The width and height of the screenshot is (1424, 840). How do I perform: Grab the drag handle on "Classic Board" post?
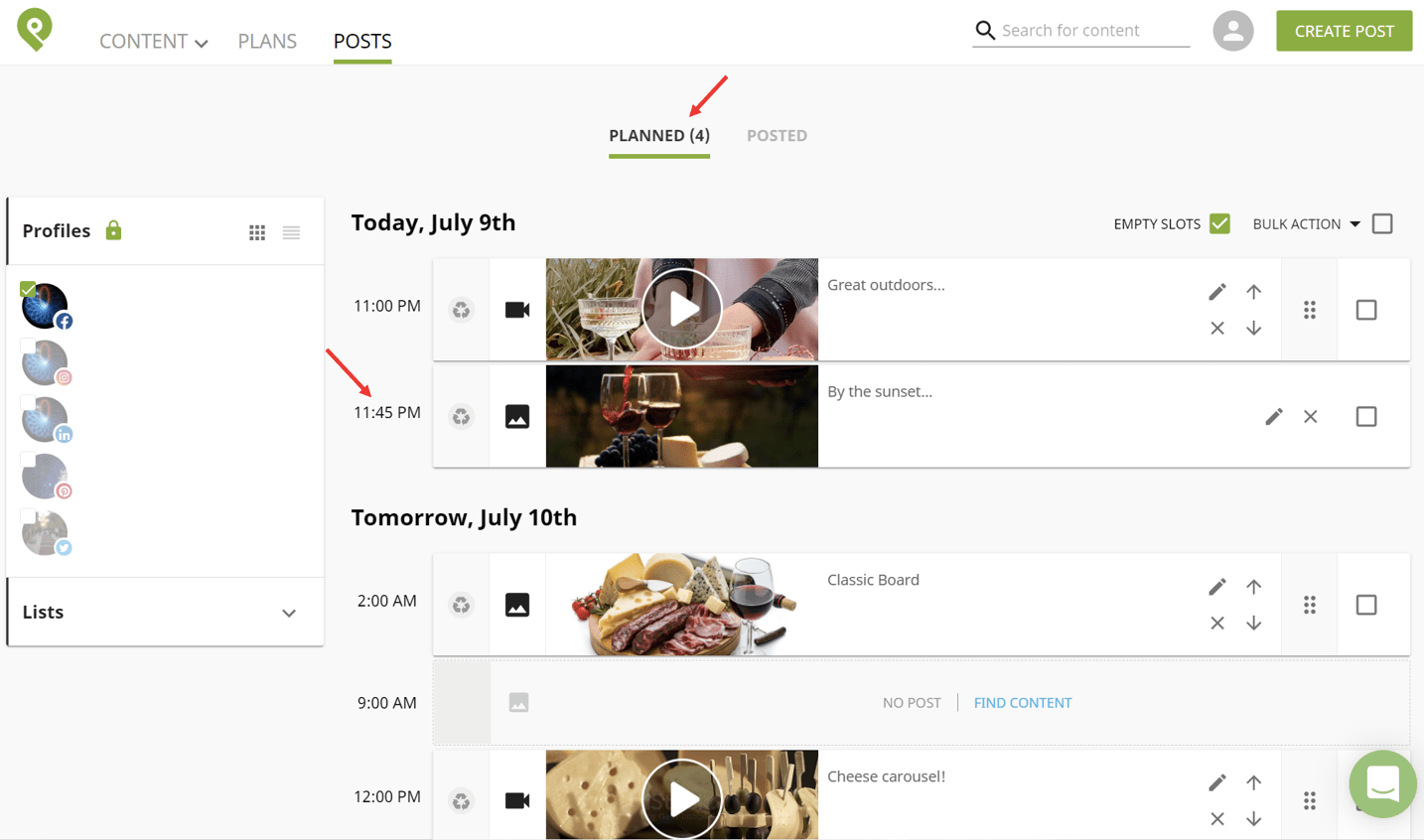[1310, 605]
